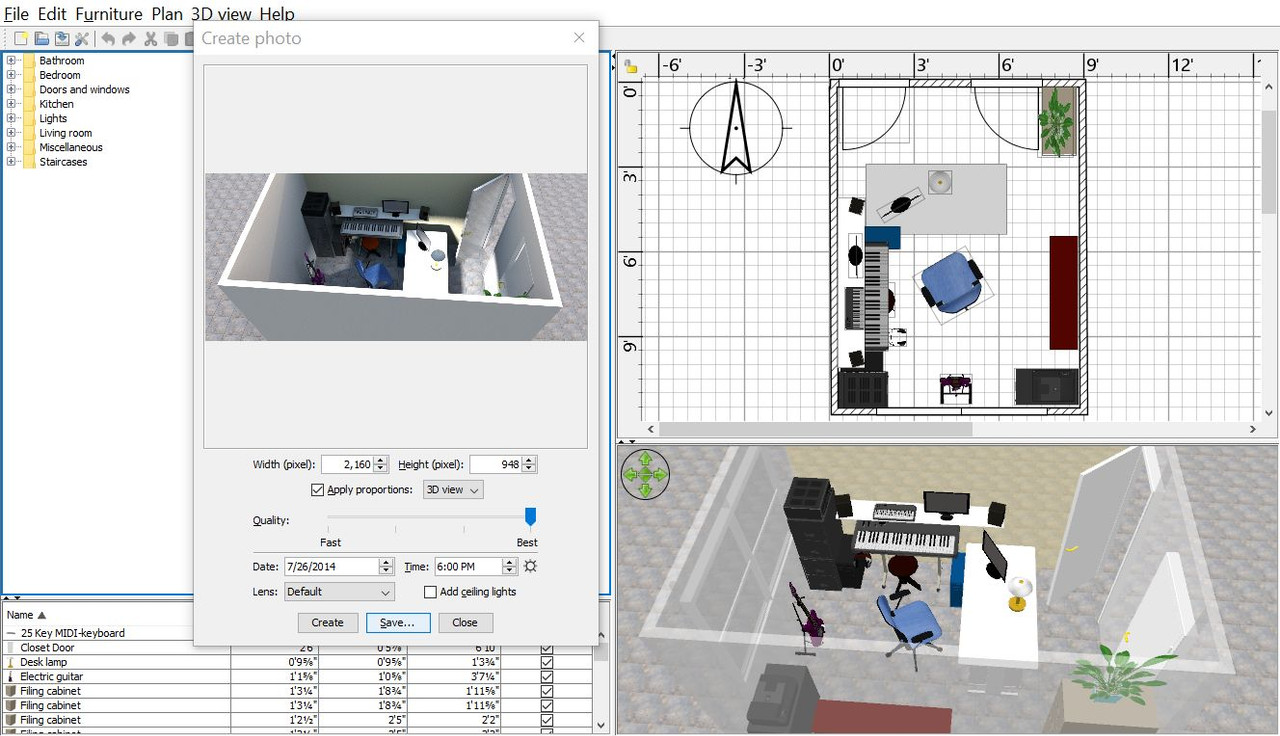Click the Width pixel input field
This screenshot has height=736, width=1280.
[347, 464]
